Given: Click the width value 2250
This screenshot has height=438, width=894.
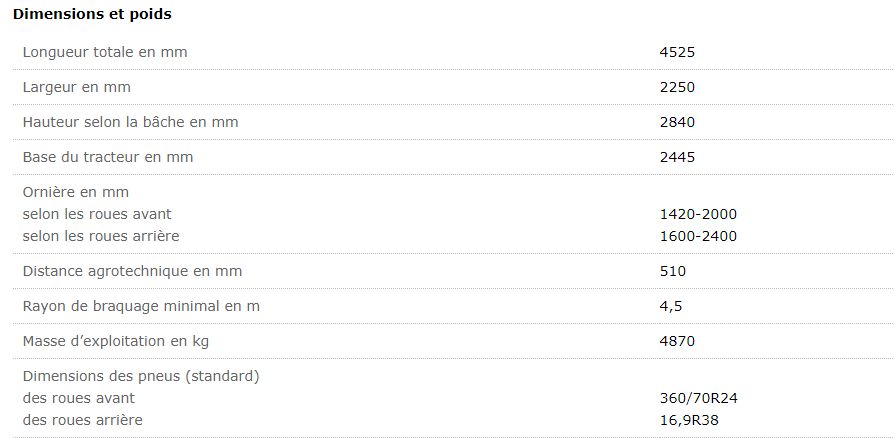Looking at the screenshot, I should pos(677,87).
